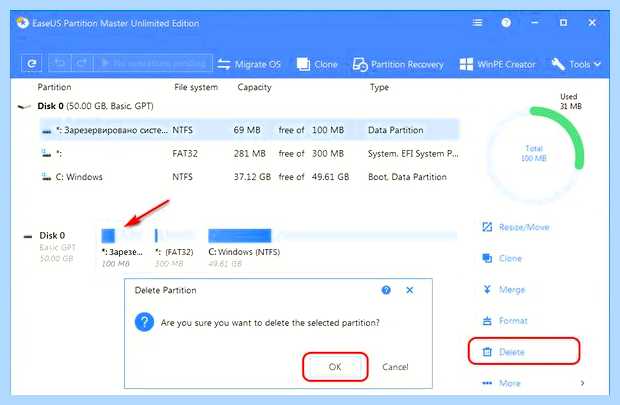
Task: Open the hamburger menu icon in title bar
Action: [477, 23]
